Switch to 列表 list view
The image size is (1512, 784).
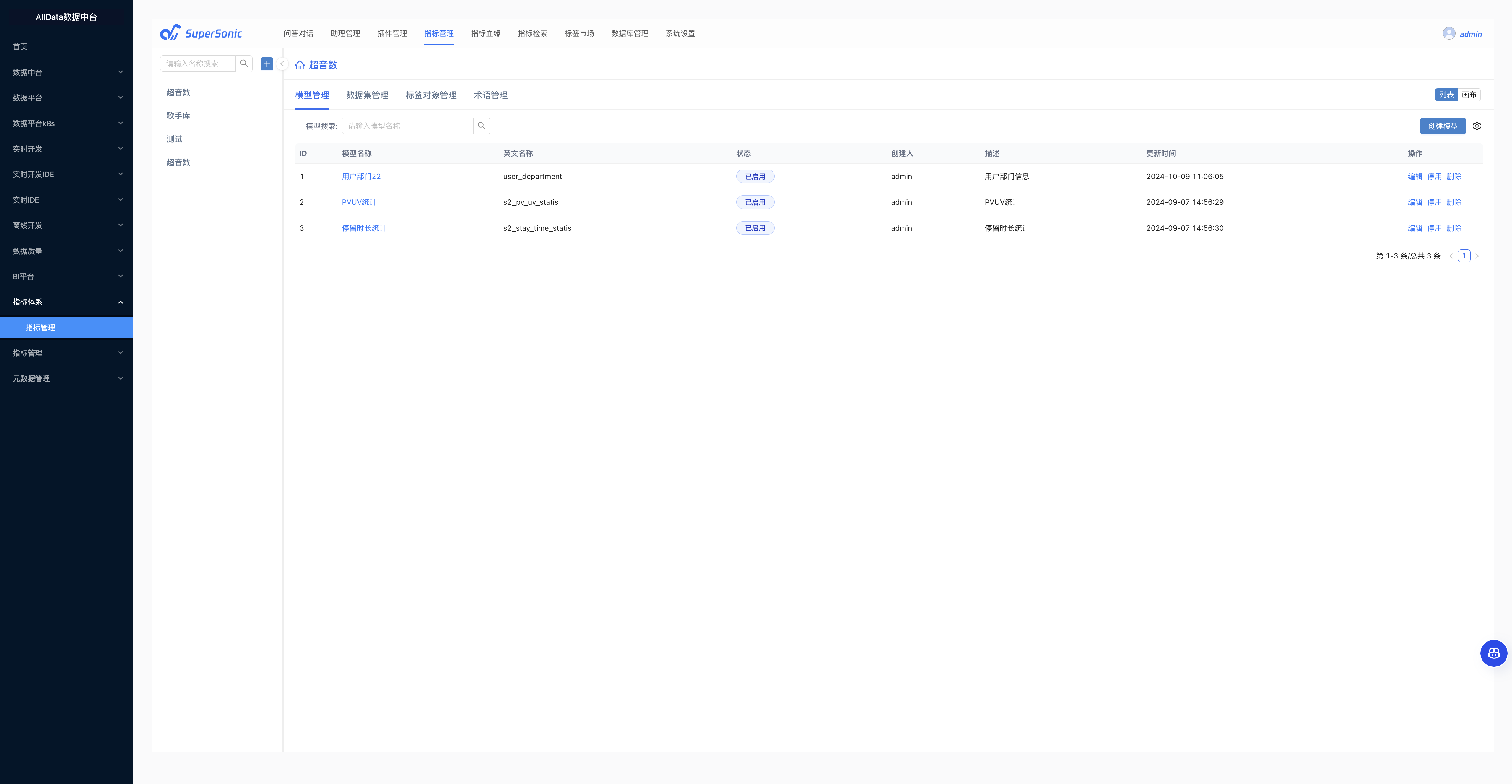[1446, 95]
